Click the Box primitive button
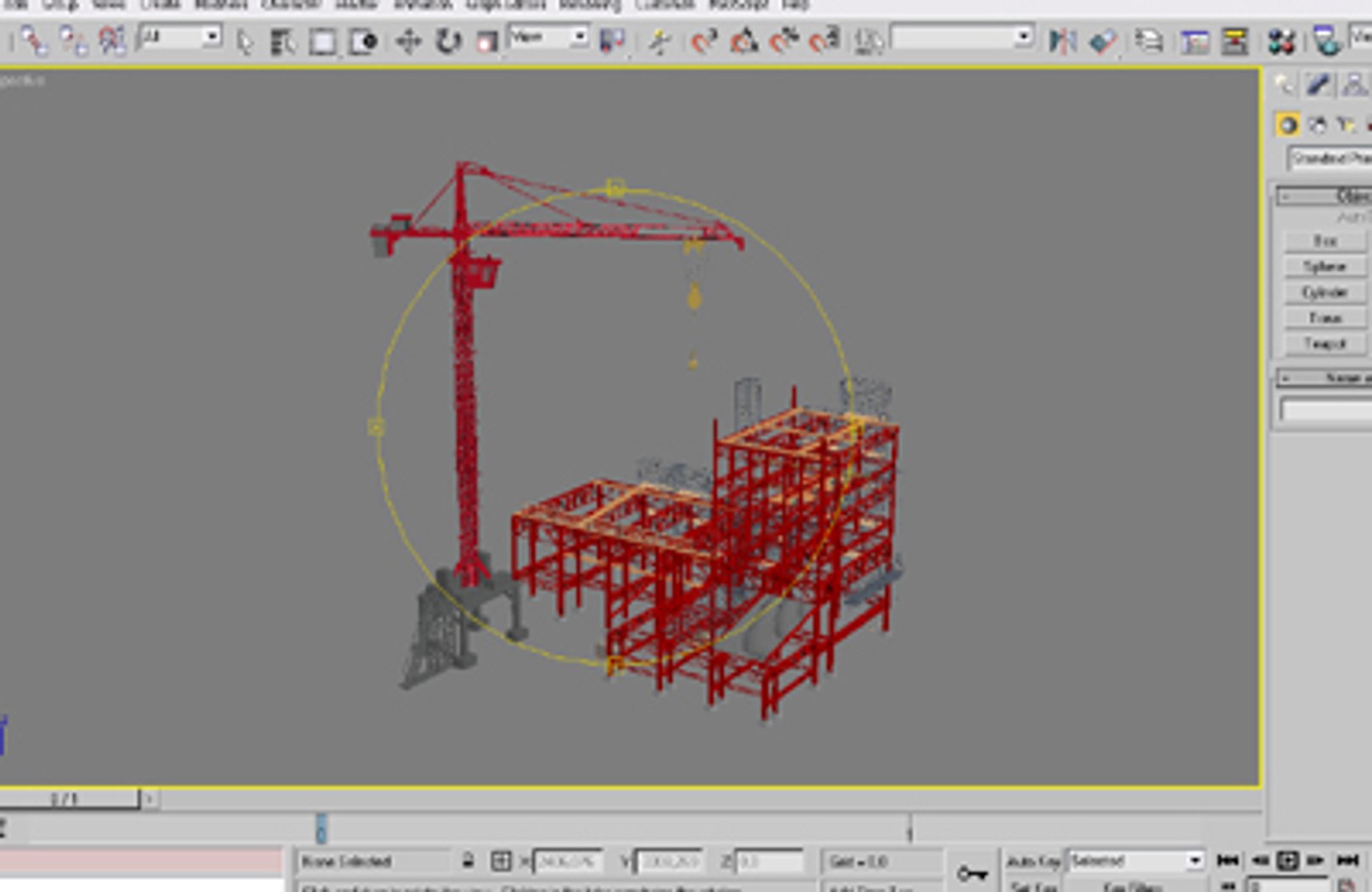Screen dimensions: 1372x892 pos(1325,241)
